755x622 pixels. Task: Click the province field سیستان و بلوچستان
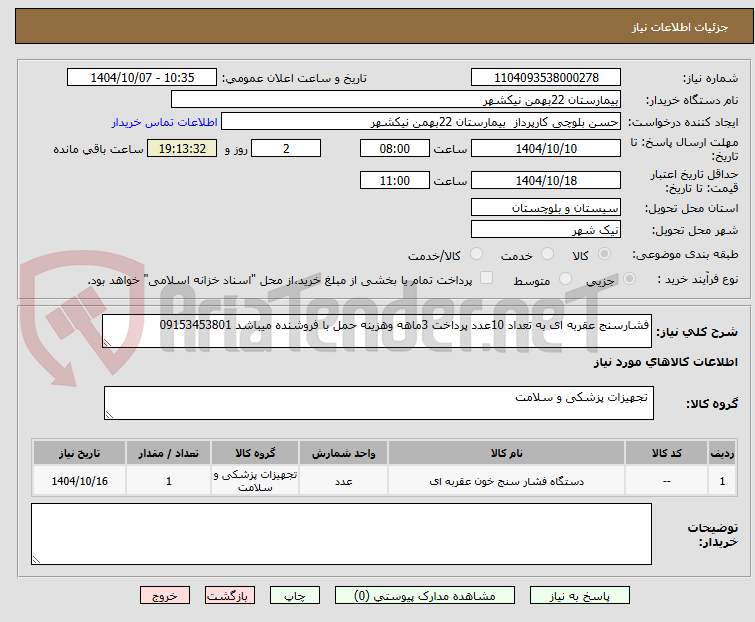point(546,207)
